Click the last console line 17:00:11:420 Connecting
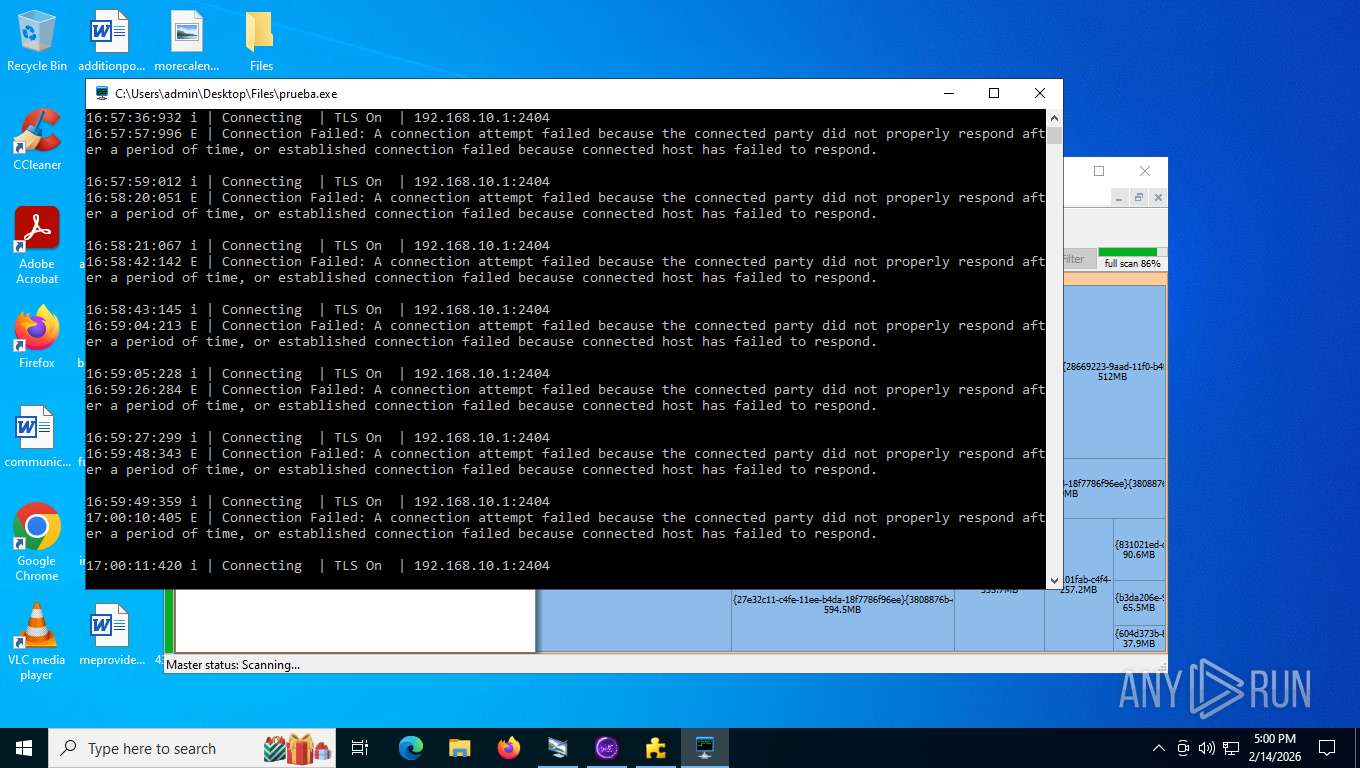This screenshot has width=1360, height=768. [318, 566]
